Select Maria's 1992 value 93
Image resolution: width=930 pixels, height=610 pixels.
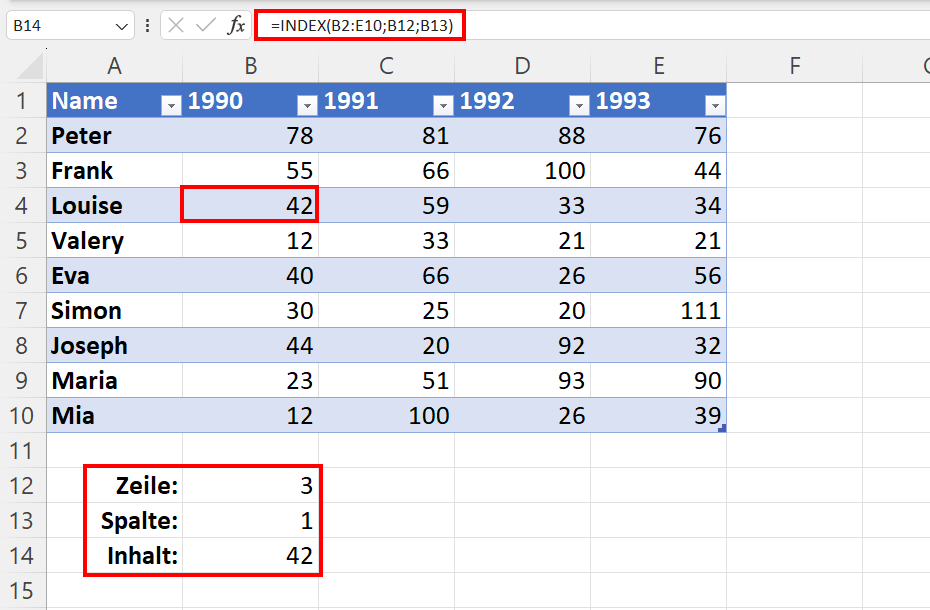[522, 380]
